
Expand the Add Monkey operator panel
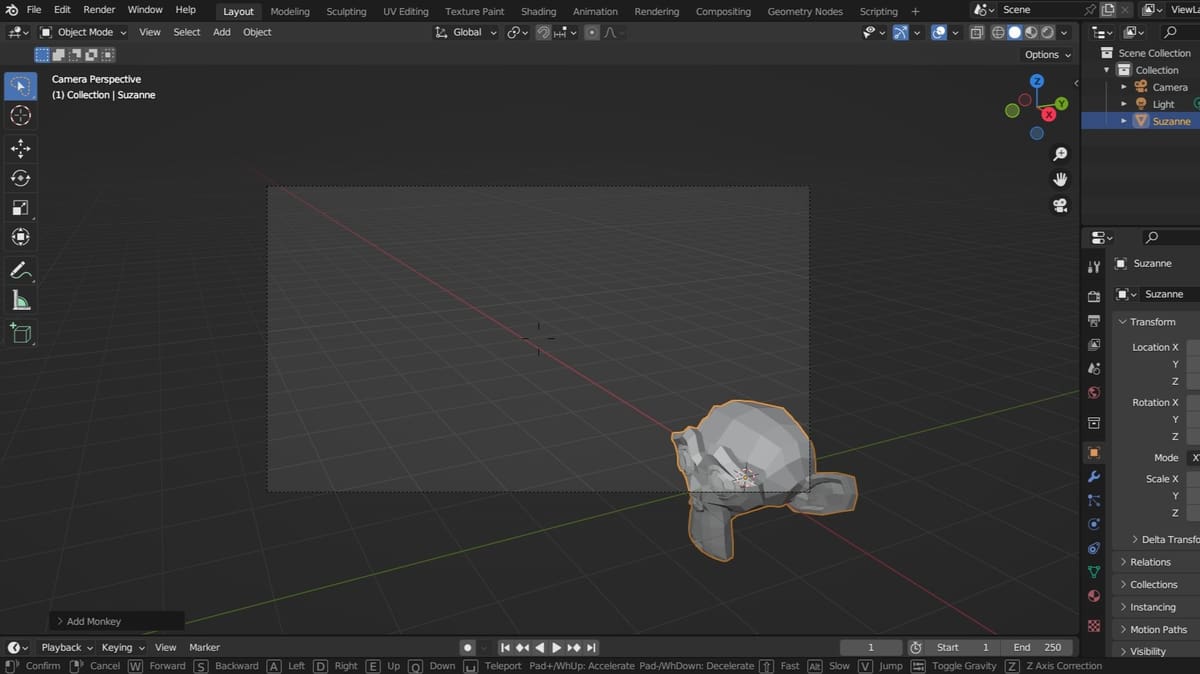tap(116, 621)
